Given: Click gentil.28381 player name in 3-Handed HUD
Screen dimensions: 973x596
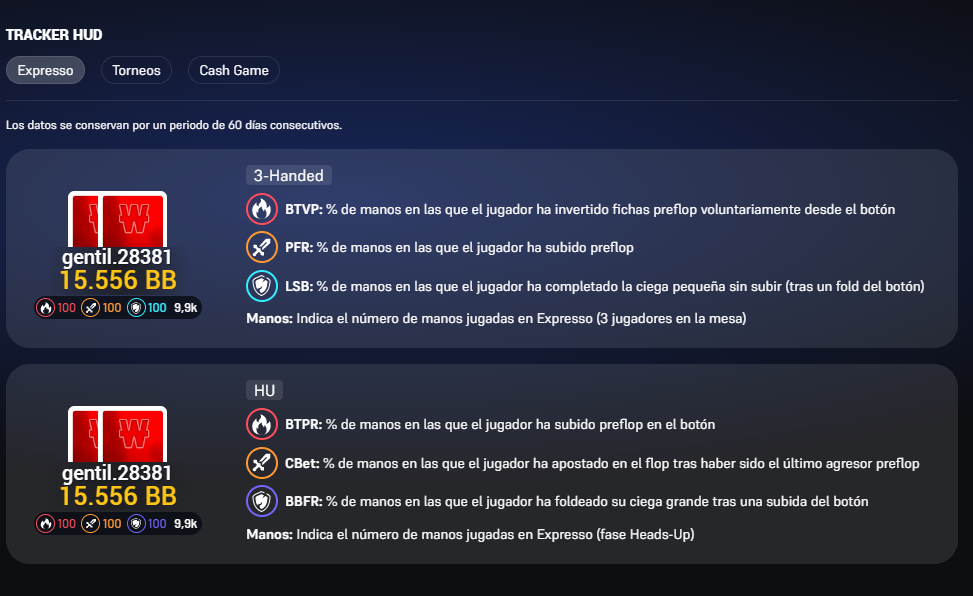Looking at the screenshot, I should point(117,257).
